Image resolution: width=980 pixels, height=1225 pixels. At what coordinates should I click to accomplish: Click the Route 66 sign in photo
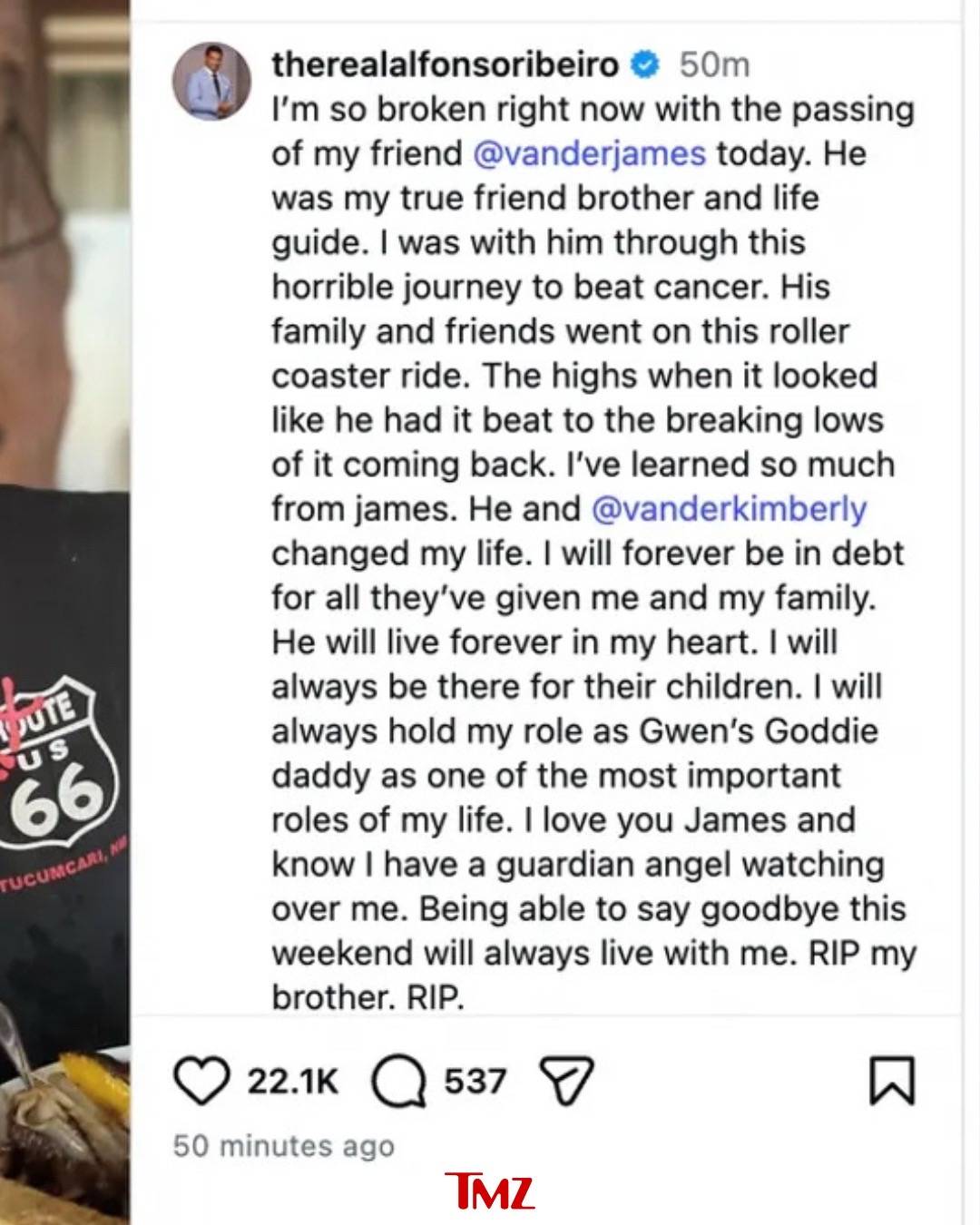pos(54,767)
